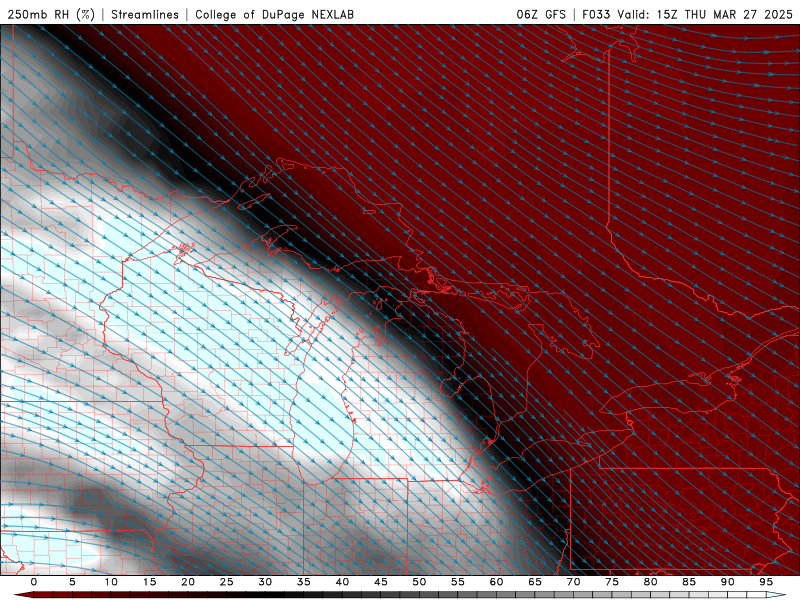Viewport: 800px width, 600px height.
Task: Click the colorbar tick label "5"
Action: click(x=72, y=582)
